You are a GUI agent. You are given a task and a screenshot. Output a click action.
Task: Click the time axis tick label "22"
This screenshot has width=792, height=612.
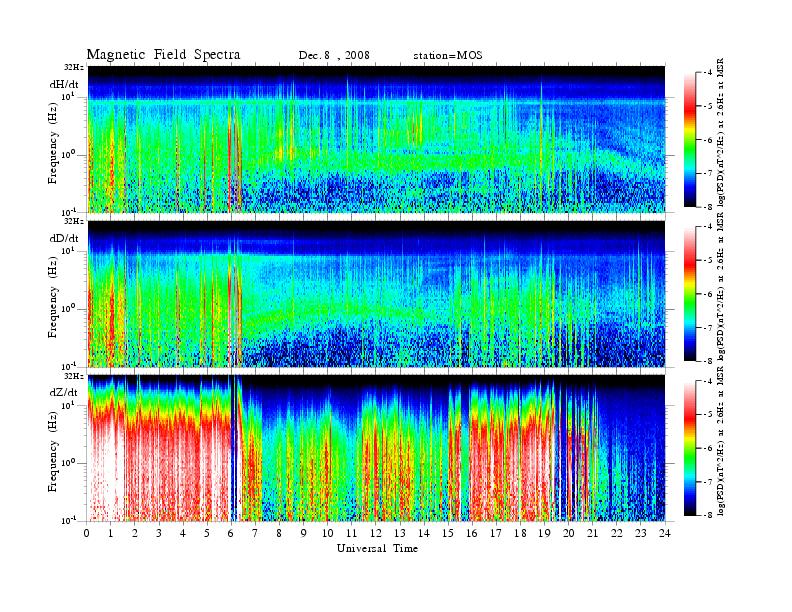[617, 533]
